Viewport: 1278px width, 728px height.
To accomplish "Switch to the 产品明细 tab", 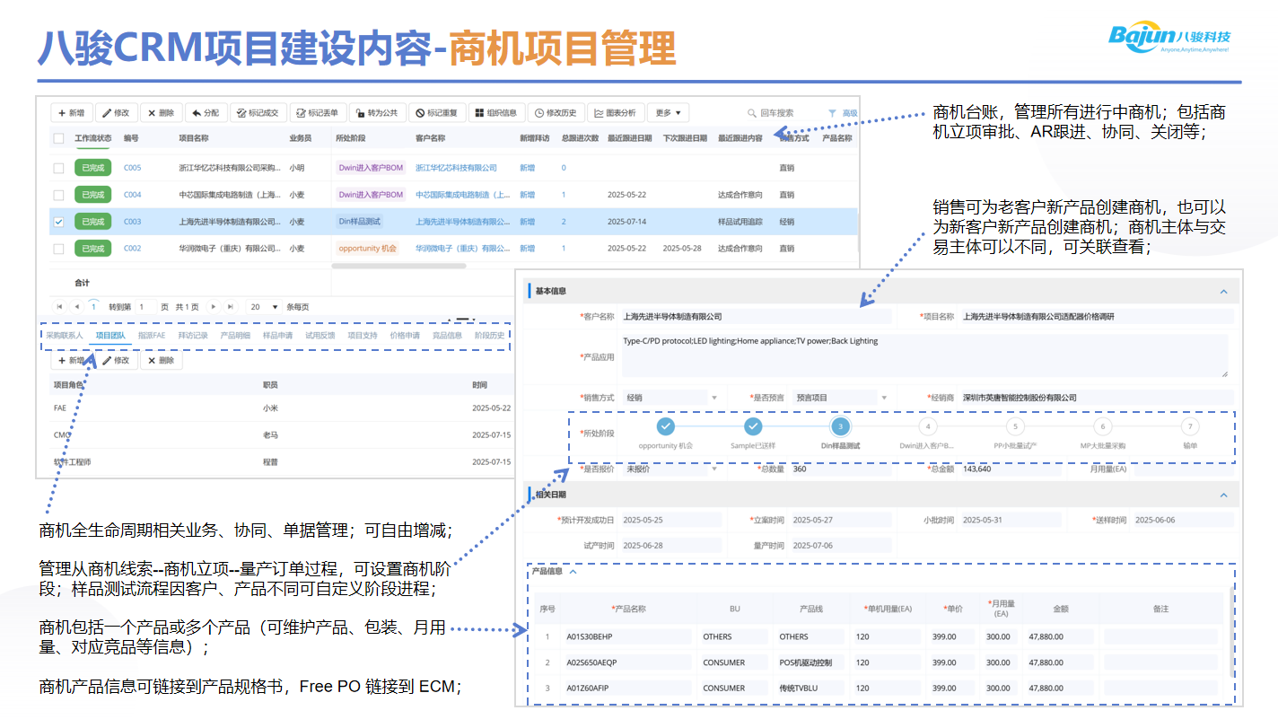I will click(235, 336).
